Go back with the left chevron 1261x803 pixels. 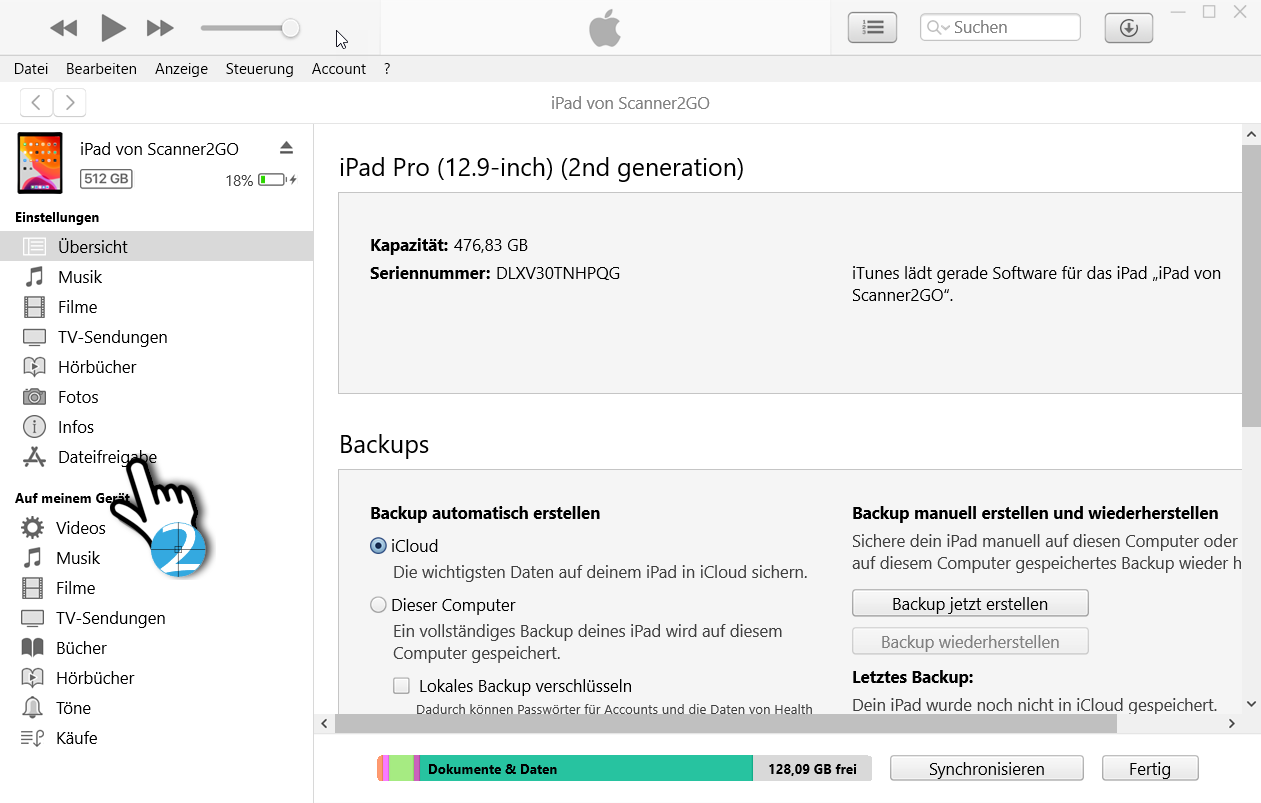coord(36,102)
